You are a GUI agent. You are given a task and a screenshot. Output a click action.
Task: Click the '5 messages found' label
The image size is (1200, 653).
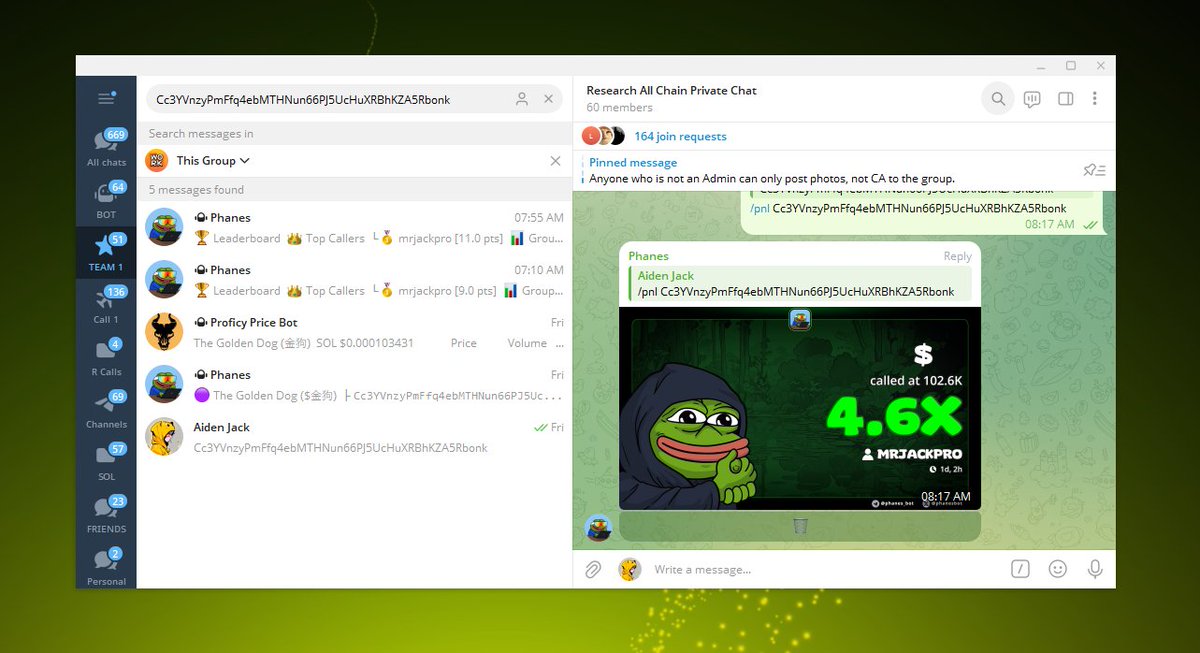pyautogui.click(x=196, y=190)
